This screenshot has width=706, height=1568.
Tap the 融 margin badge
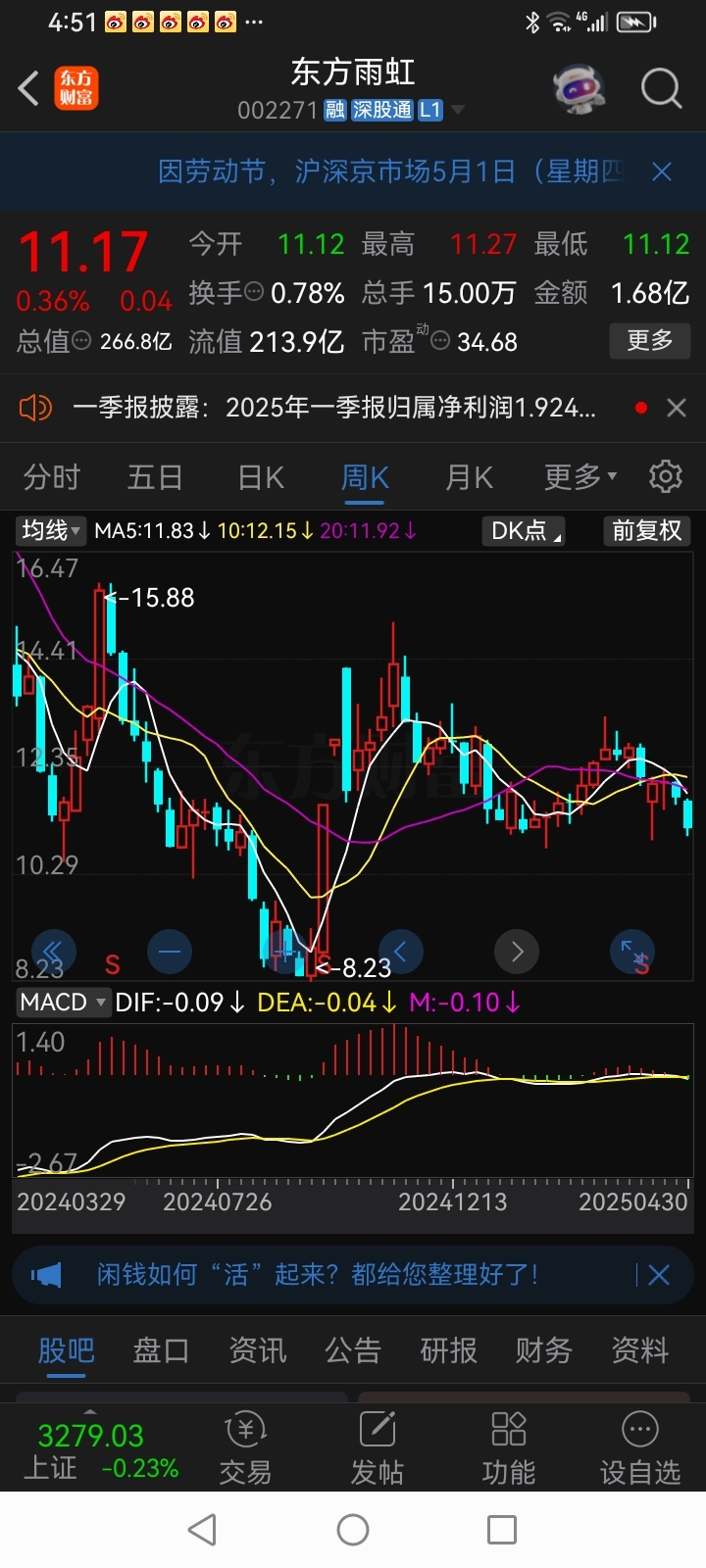335,110
